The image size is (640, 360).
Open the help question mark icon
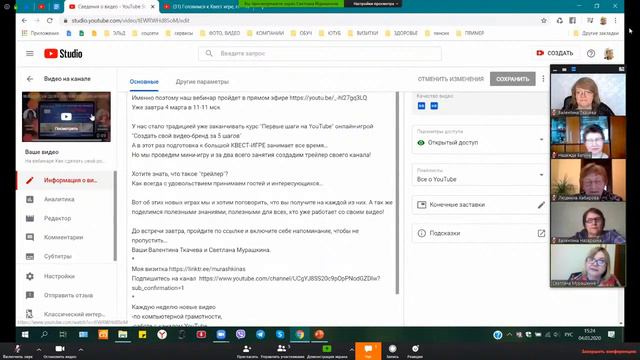coord(591,53)
